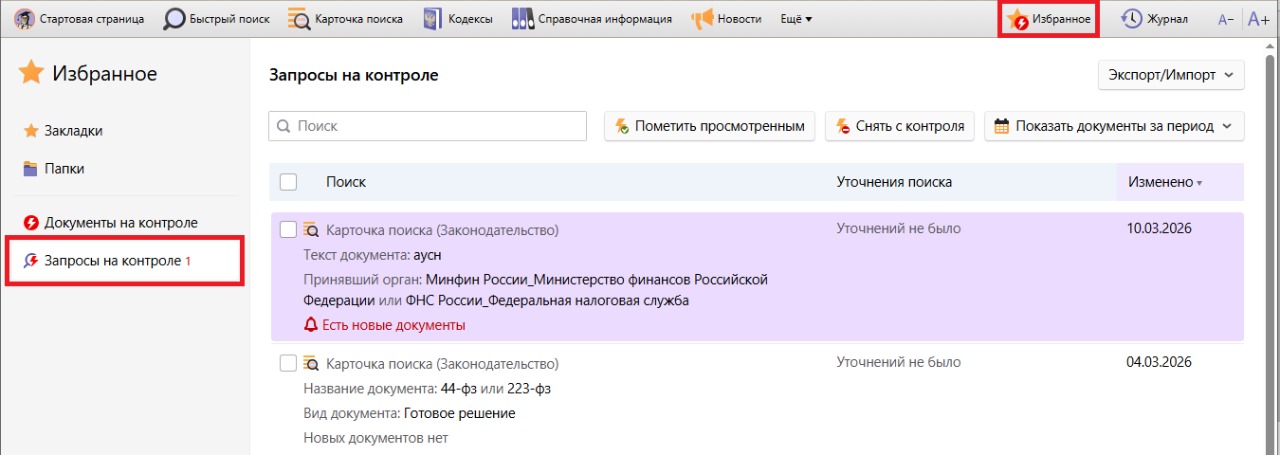Expand the Ещё menu in the toolbar
1280x455 pixels.
point(796,19)
